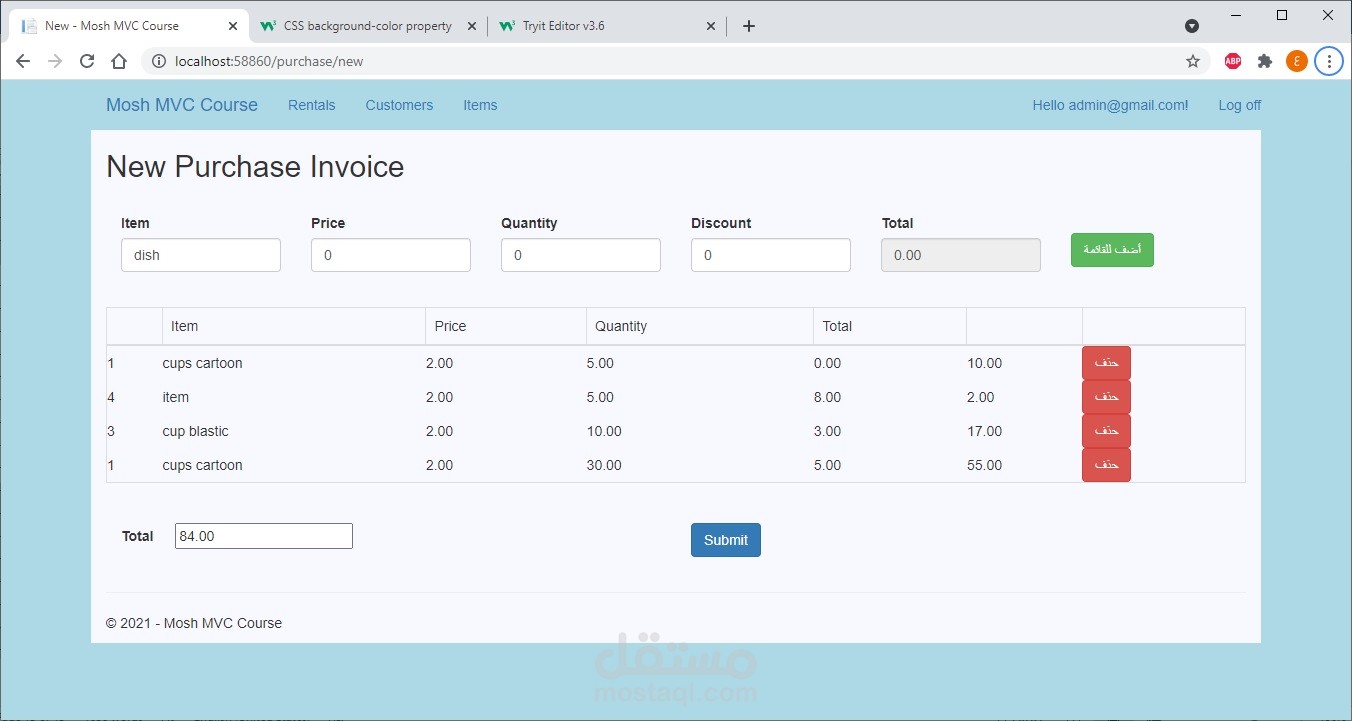Open the Chrome profile avatar
This screenshot has height=721, width=1352.
[x=1297, y=61]
